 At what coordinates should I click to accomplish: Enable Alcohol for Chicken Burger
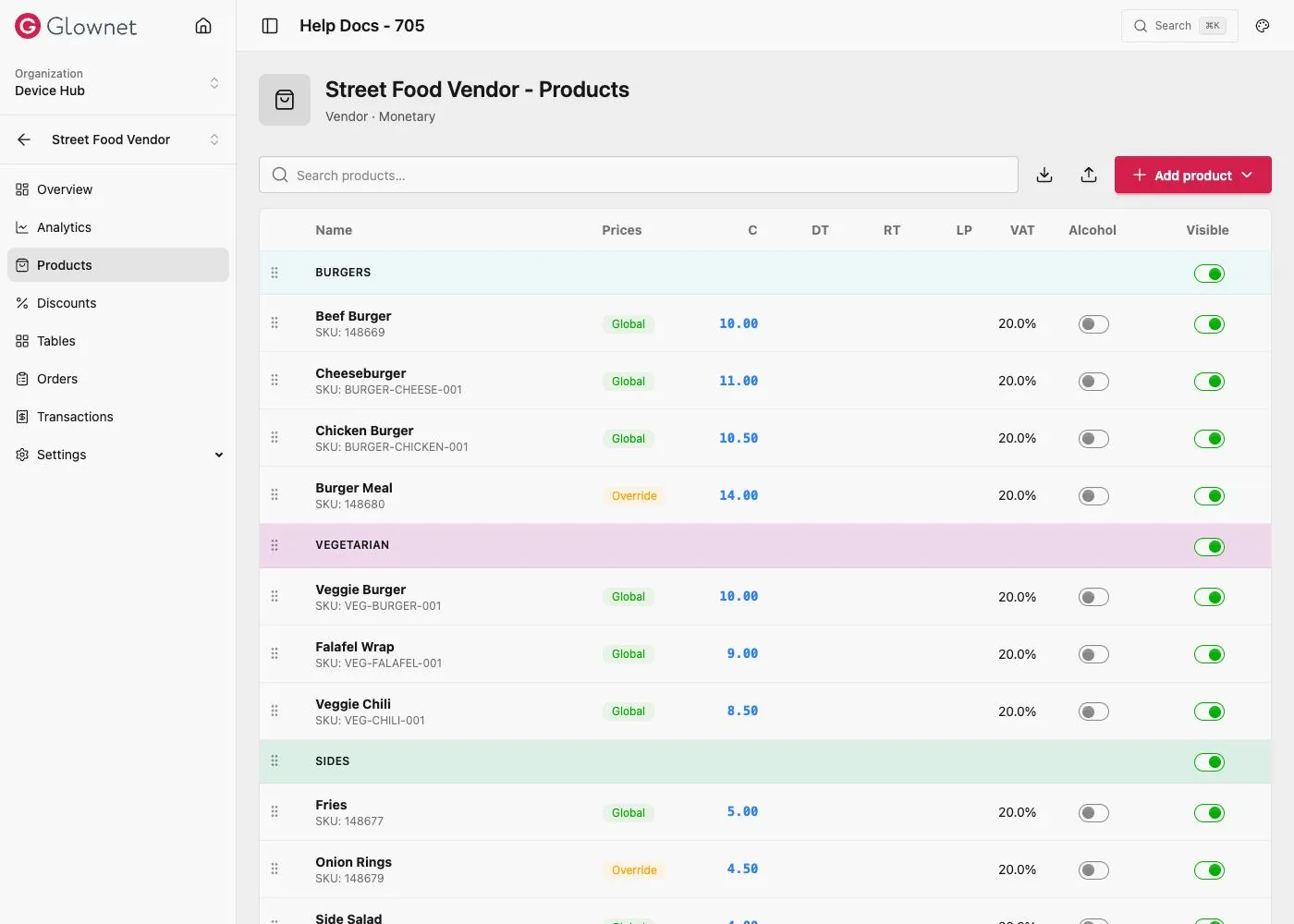[1093, 439]
